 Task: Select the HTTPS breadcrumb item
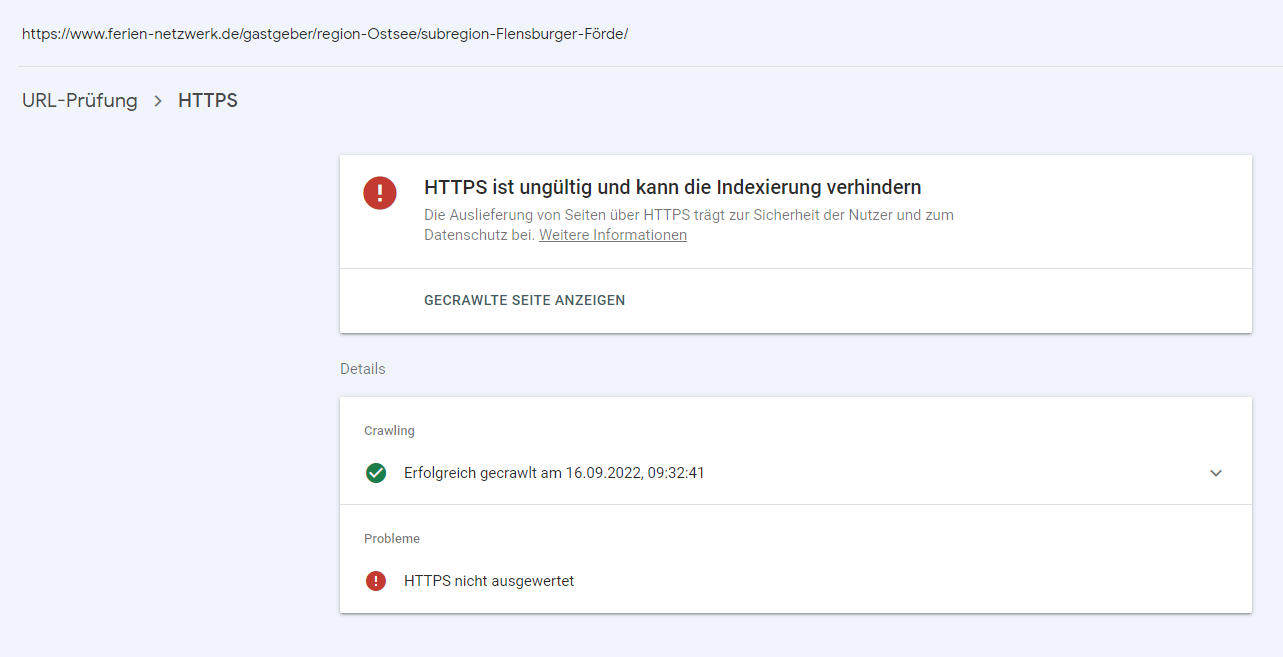(208, 101)
